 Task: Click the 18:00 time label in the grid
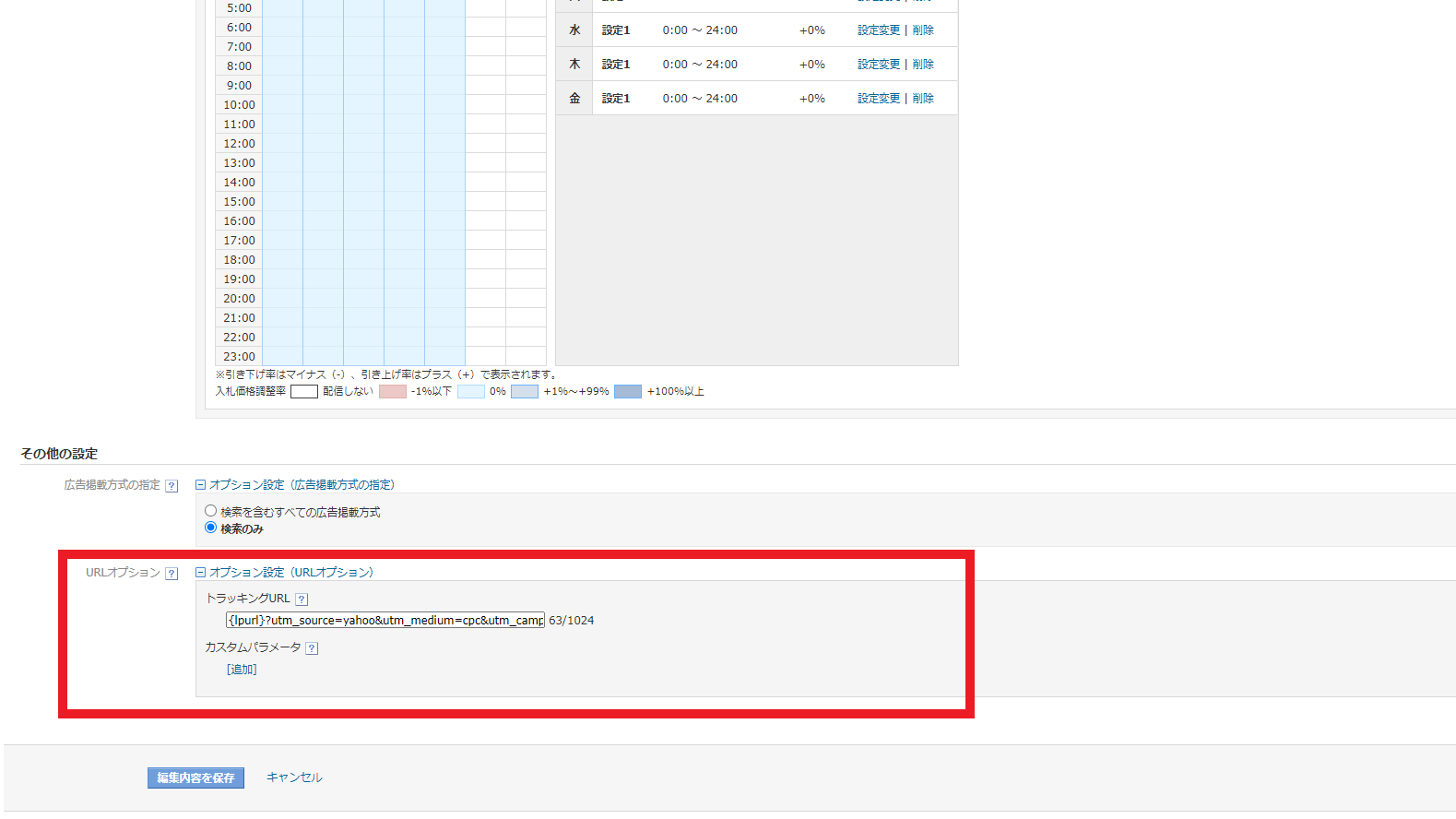[x=240, y=260]
